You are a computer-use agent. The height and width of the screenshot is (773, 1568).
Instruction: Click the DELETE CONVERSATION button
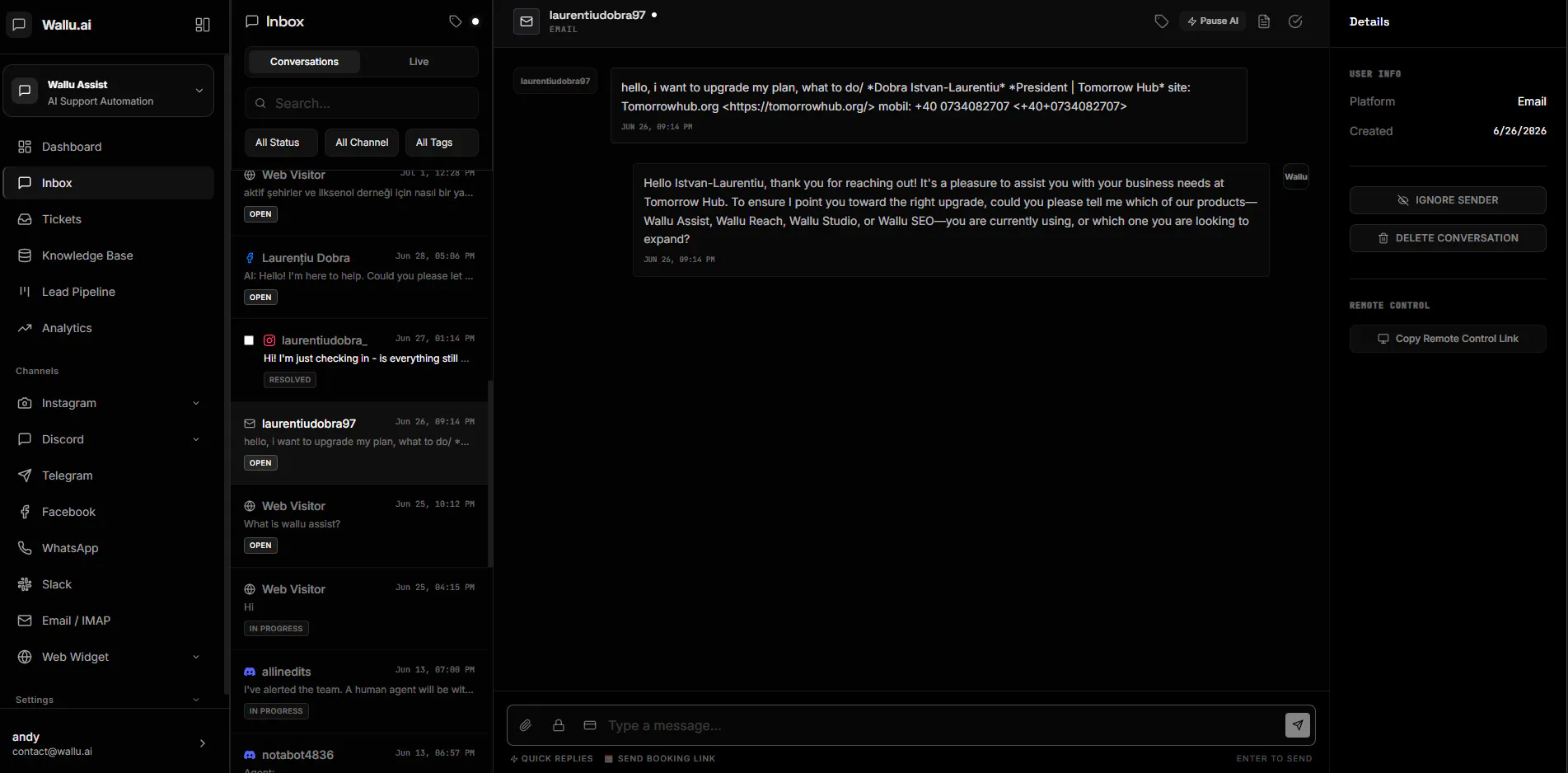(x=1448, y=238)
